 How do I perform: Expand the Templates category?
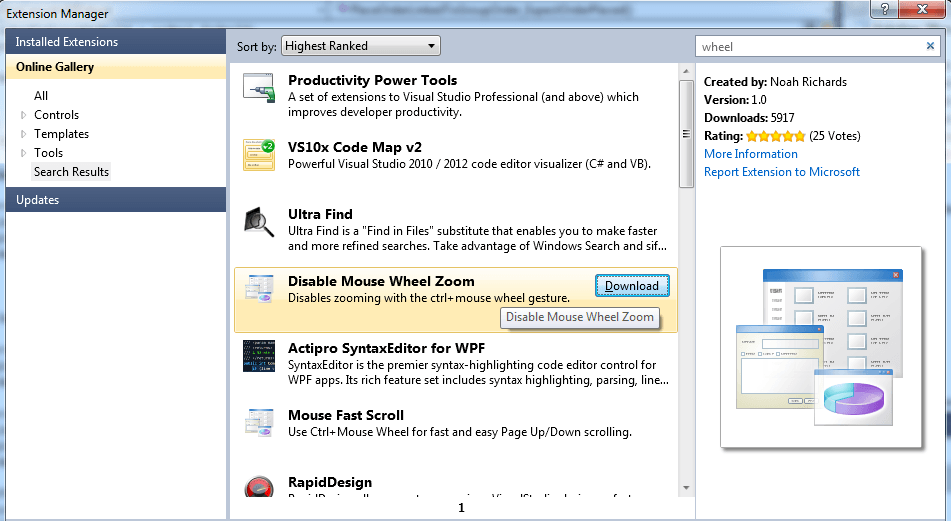[x=24, y=134]
